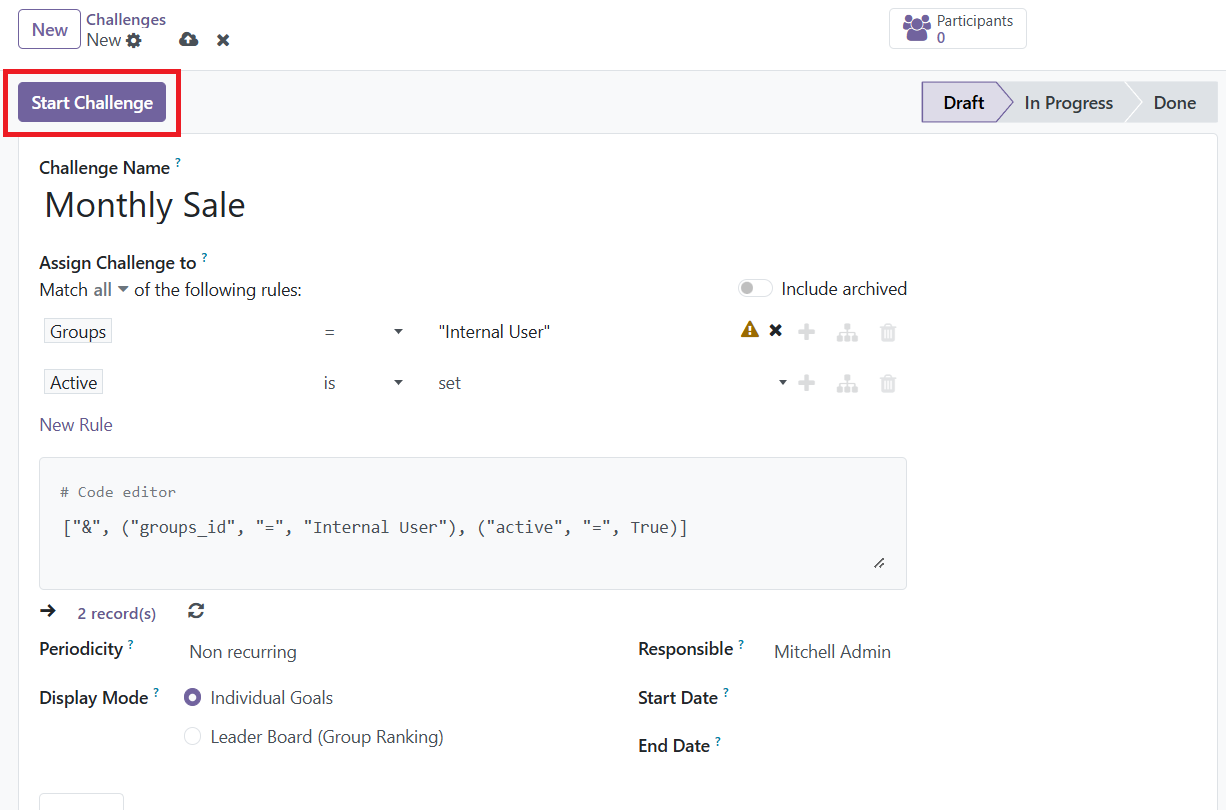Switch to the Done status stage
The image size is (1226, 810).
(1174, 102)
